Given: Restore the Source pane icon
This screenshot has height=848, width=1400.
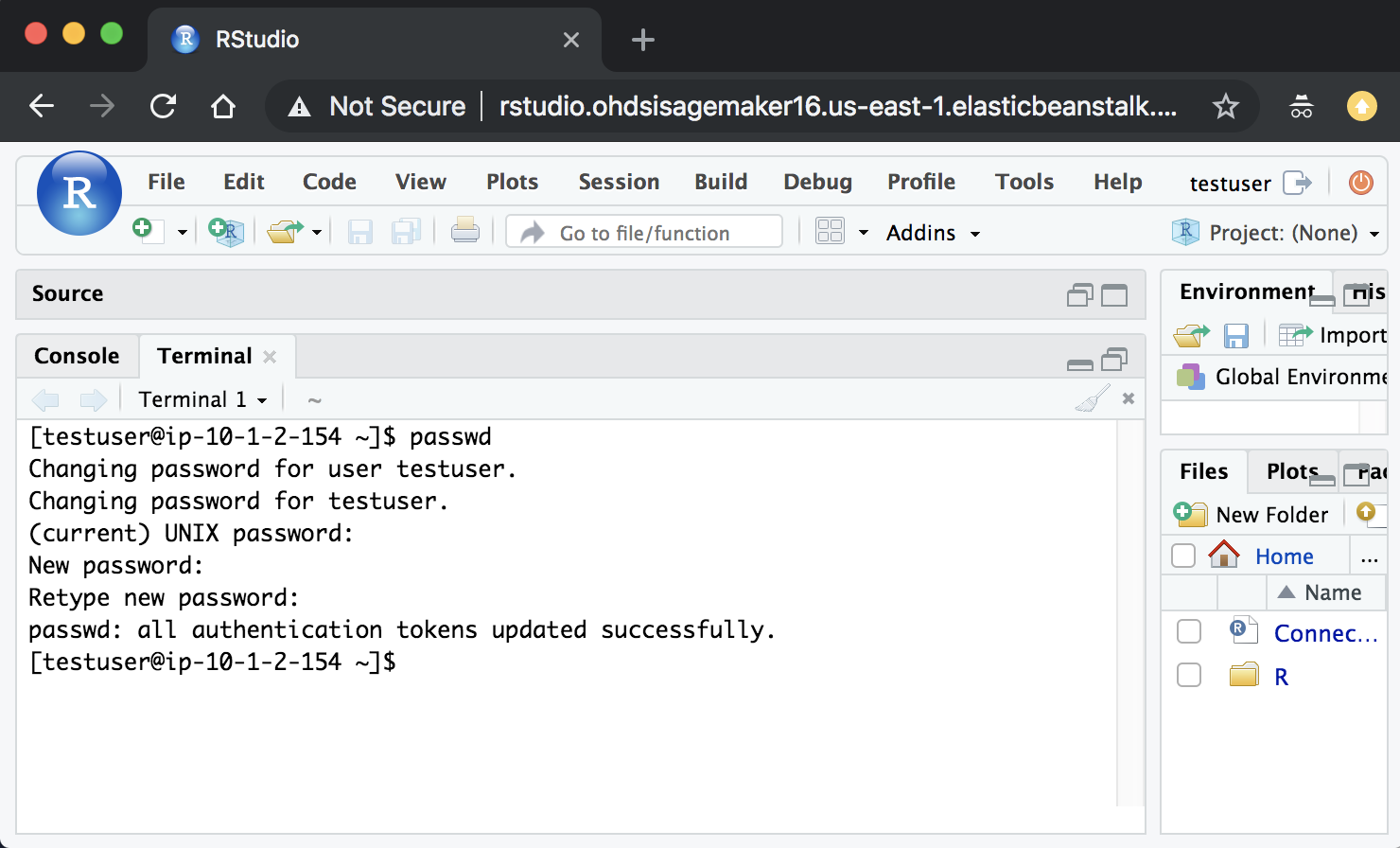Looking at the screenshot, I should coord(1079,295).
